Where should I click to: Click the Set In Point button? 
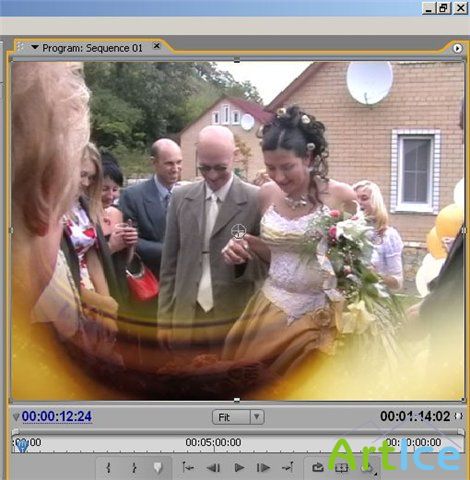[108, 468]
